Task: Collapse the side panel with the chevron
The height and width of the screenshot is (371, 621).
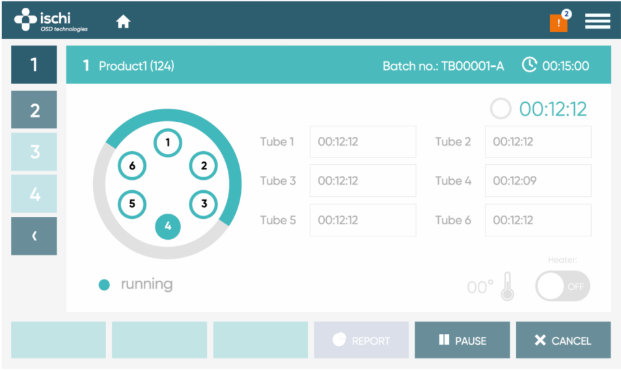Action: tap(34, 236)
